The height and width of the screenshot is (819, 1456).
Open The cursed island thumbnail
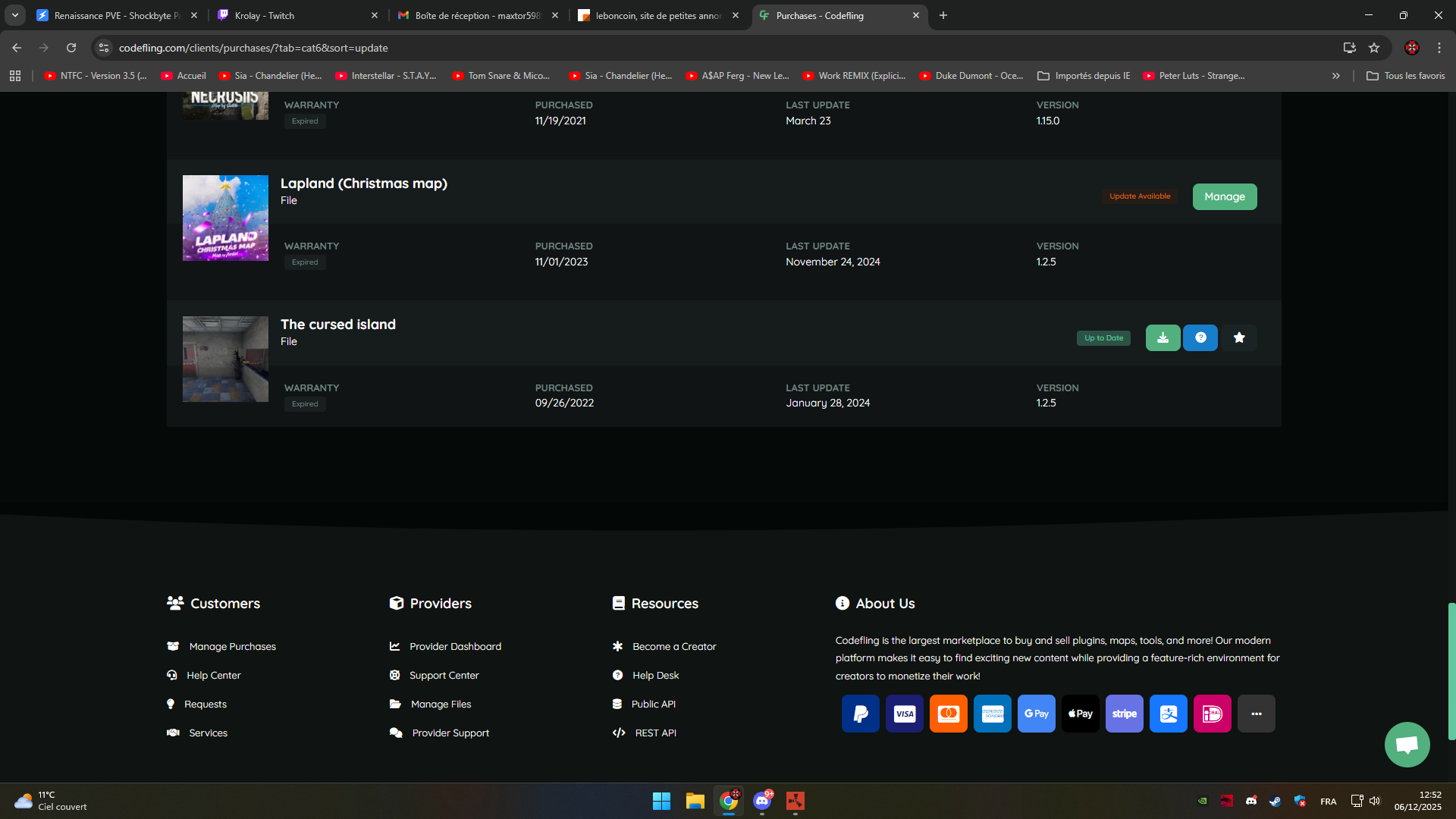[225, 359]
